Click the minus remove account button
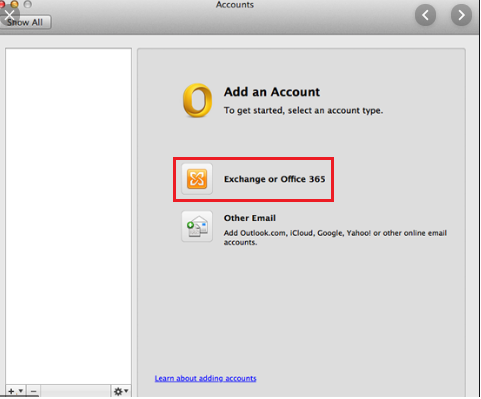This screenshot has width=481, height=399. click(x=33, y=391)
